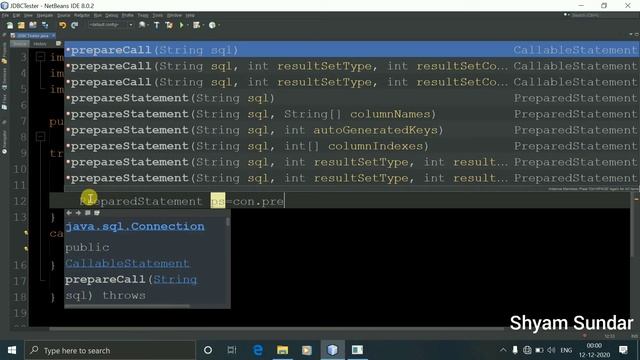Choose prepareStatement with int autoGeneratedKeys
This screenshot has height=360, width=640.
tap(352, 130)
